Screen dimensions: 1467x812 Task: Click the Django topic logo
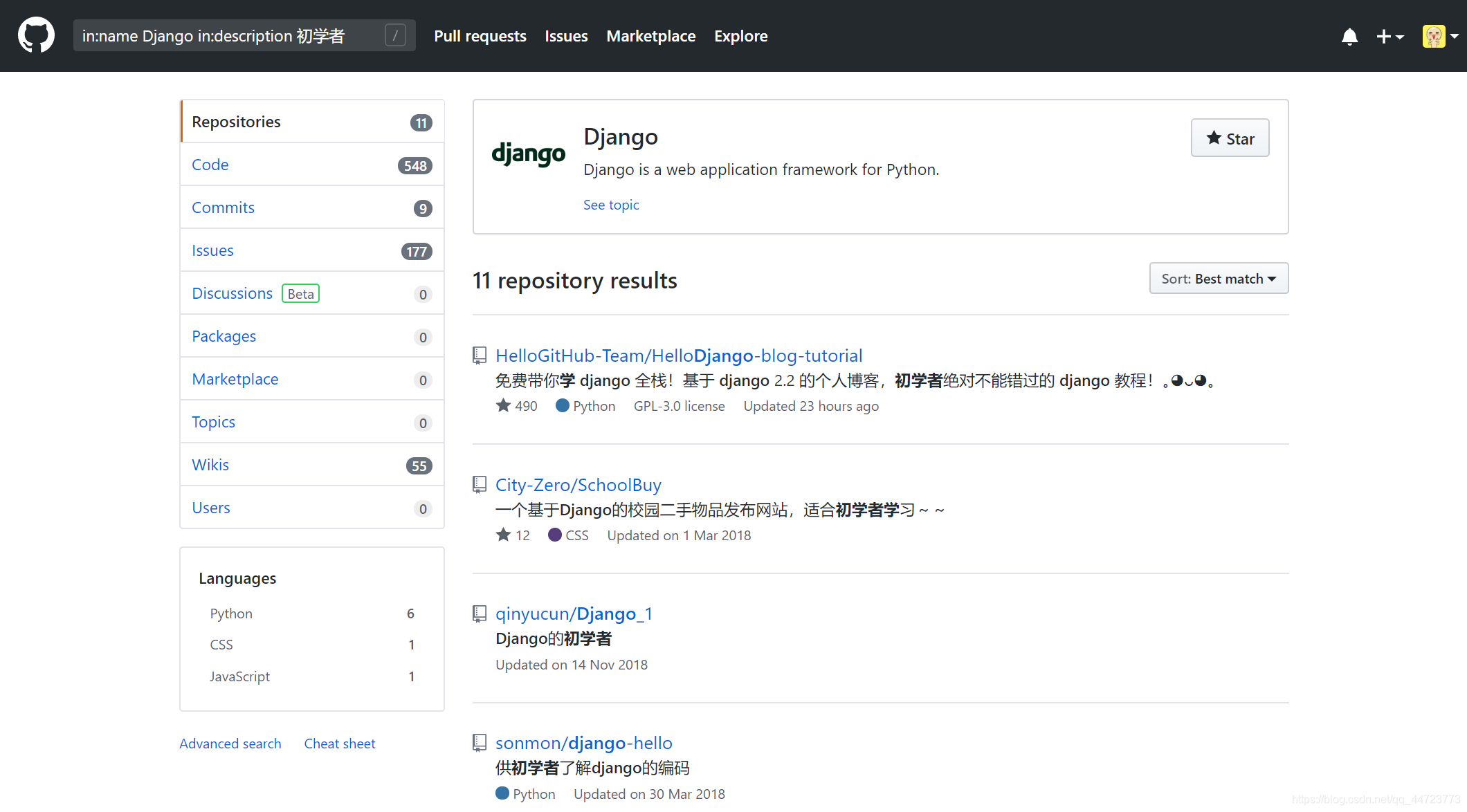[x=528, y=154]
